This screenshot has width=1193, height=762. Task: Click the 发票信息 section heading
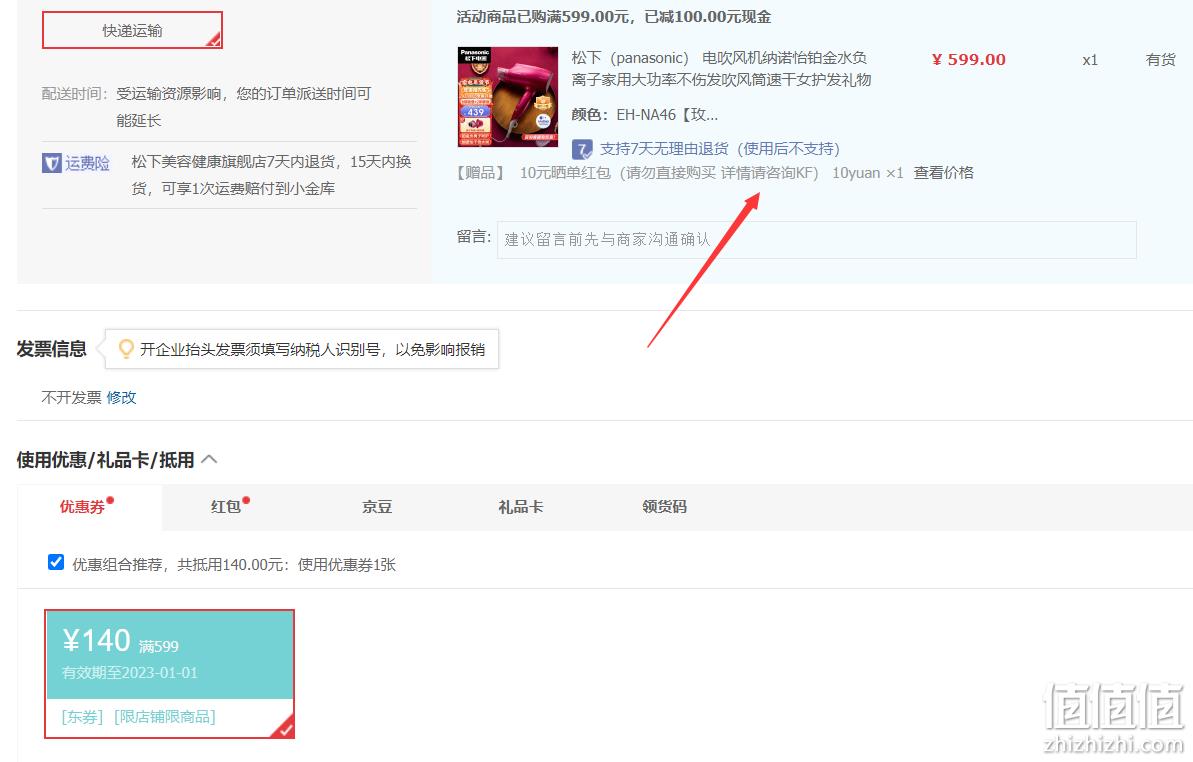click(x=51, y=349)
